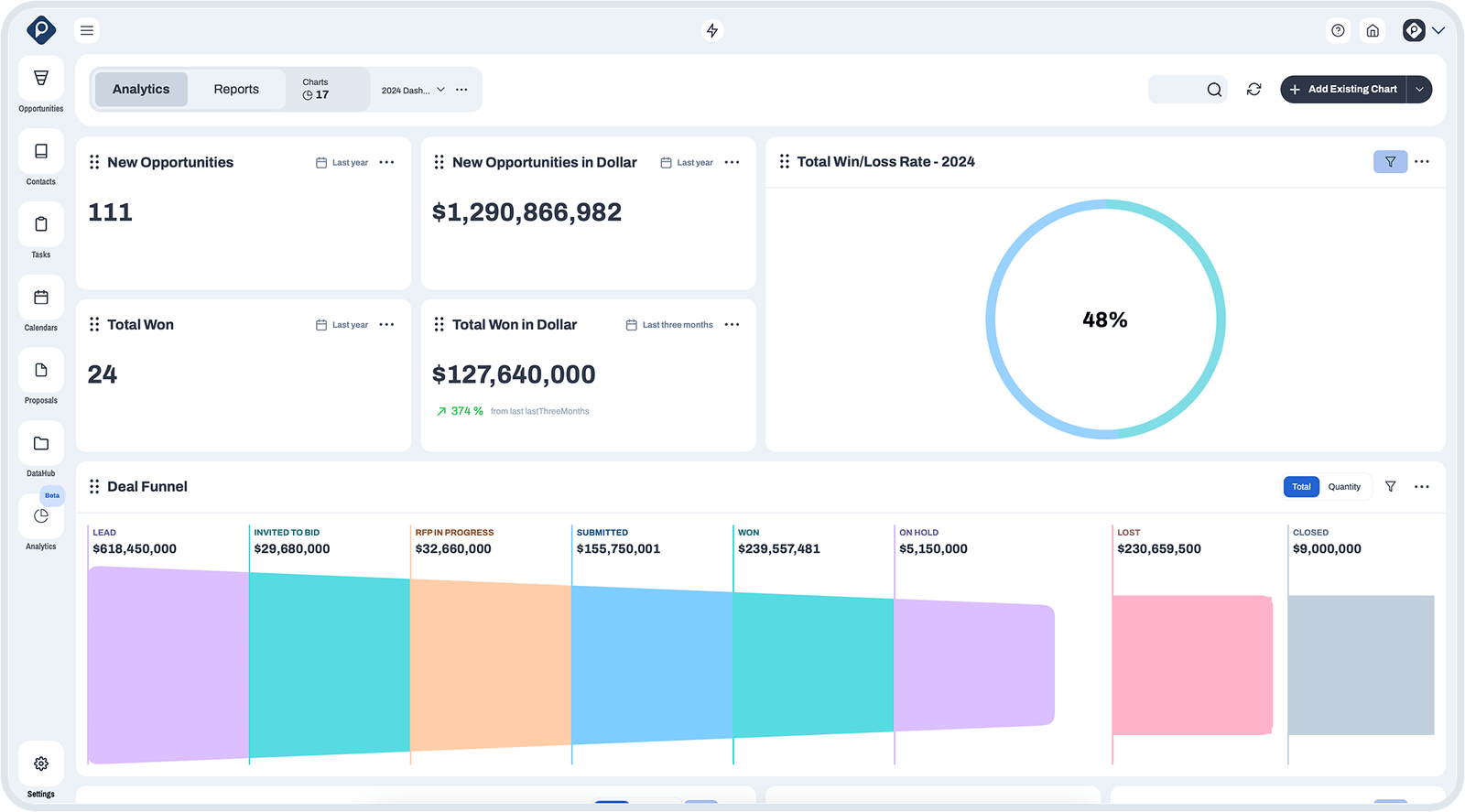
Task: Click the pink LOST funnel segment
Action: tap(1192, 666)
